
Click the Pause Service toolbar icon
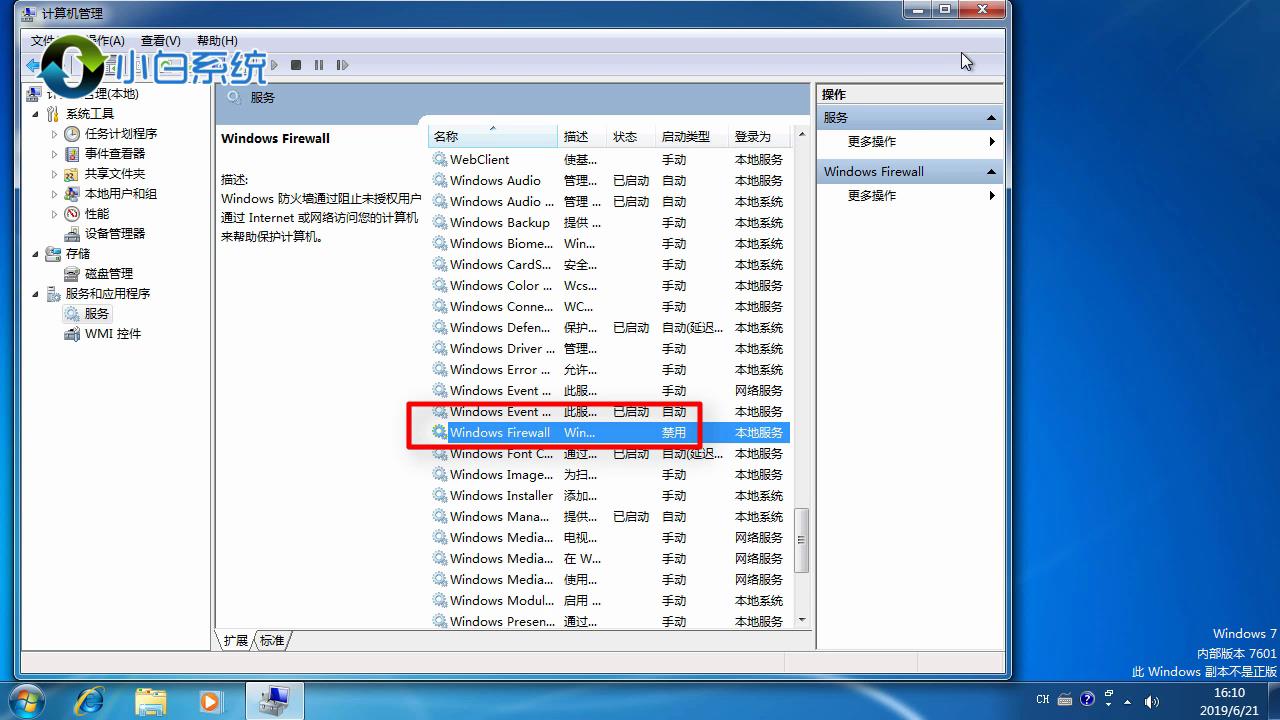(319, 65)
